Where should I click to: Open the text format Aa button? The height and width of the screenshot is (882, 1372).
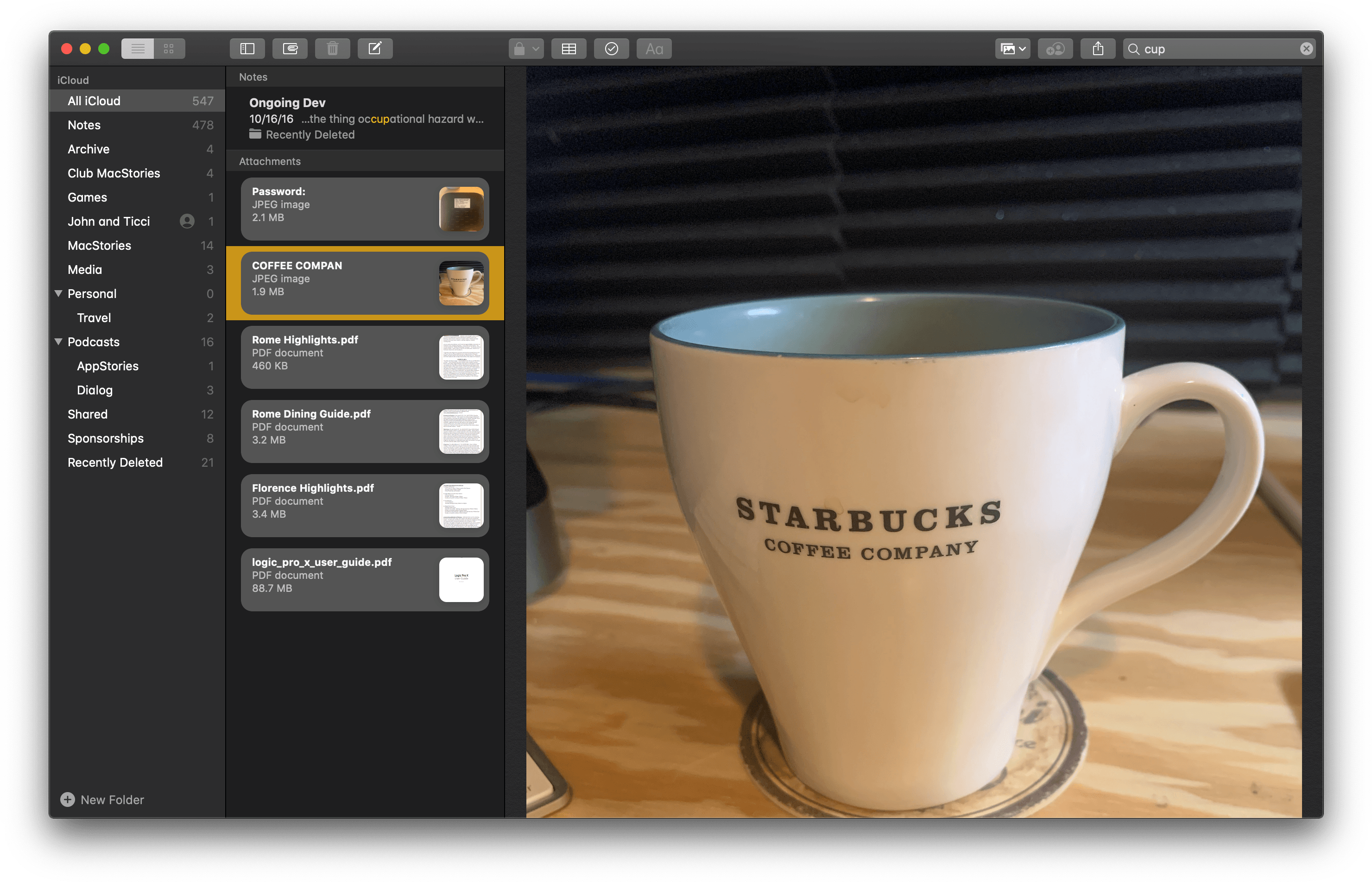[654, 49]
